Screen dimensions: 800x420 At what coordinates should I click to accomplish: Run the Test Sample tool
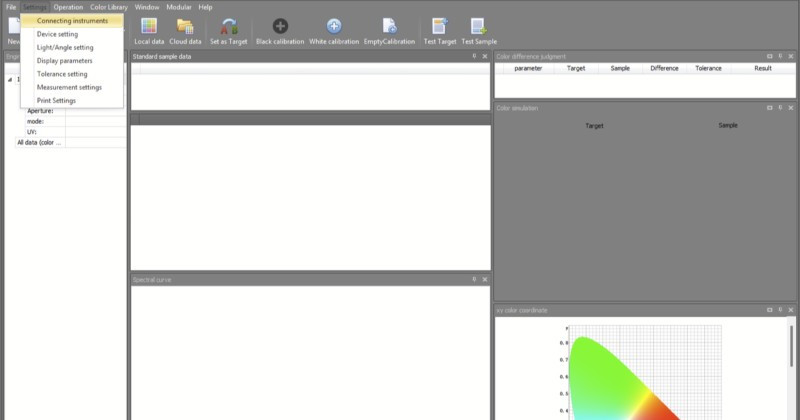coord(479,31)
